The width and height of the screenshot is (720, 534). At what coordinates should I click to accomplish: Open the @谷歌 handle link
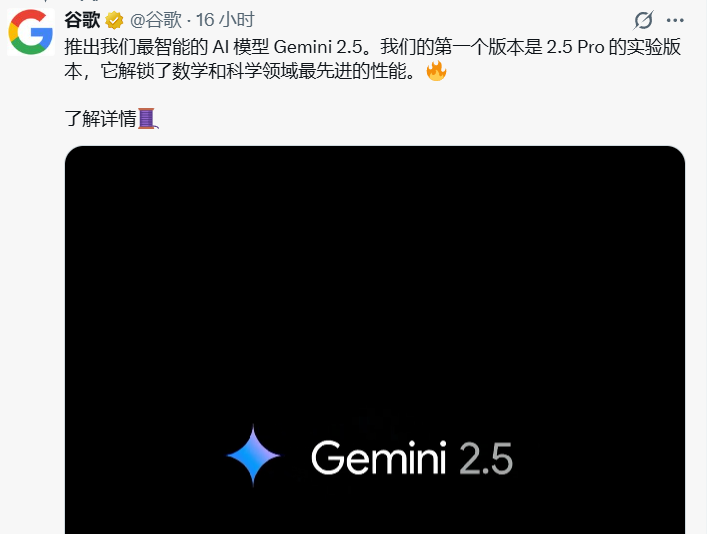tap(156, 20)
